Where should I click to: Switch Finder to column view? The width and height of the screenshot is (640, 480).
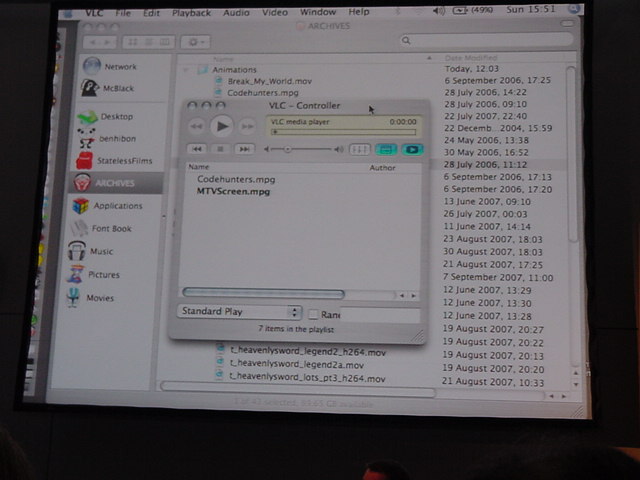[165, 42]
